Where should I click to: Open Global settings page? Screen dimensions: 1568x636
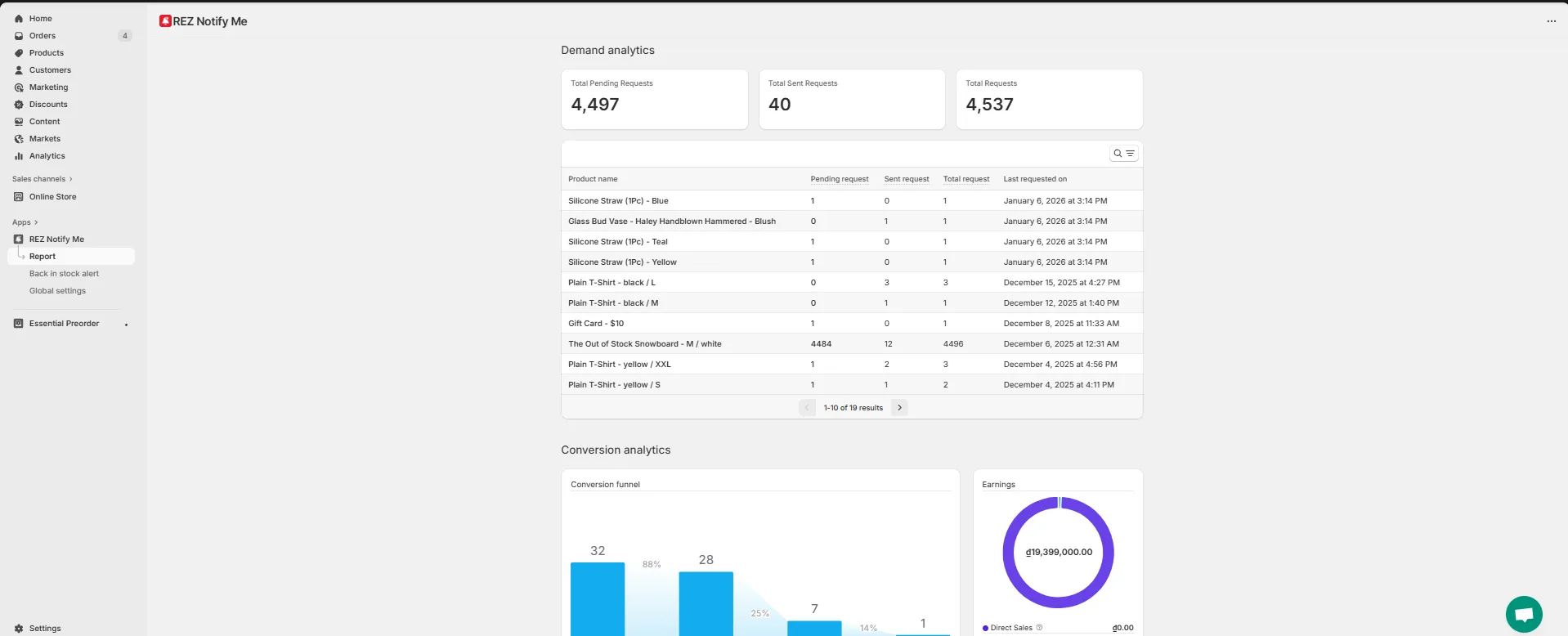tap(57, 291)
